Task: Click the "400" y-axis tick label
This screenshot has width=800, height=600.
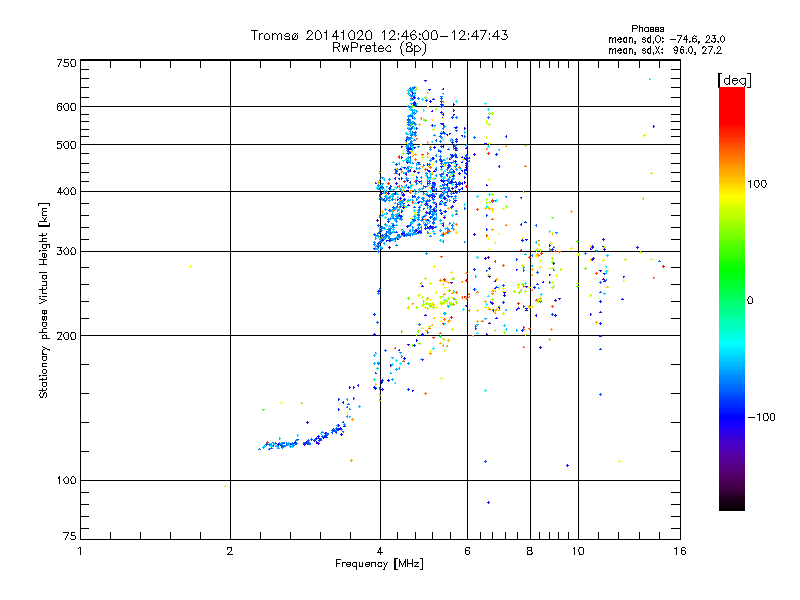Action: click(x=66, y=191)
